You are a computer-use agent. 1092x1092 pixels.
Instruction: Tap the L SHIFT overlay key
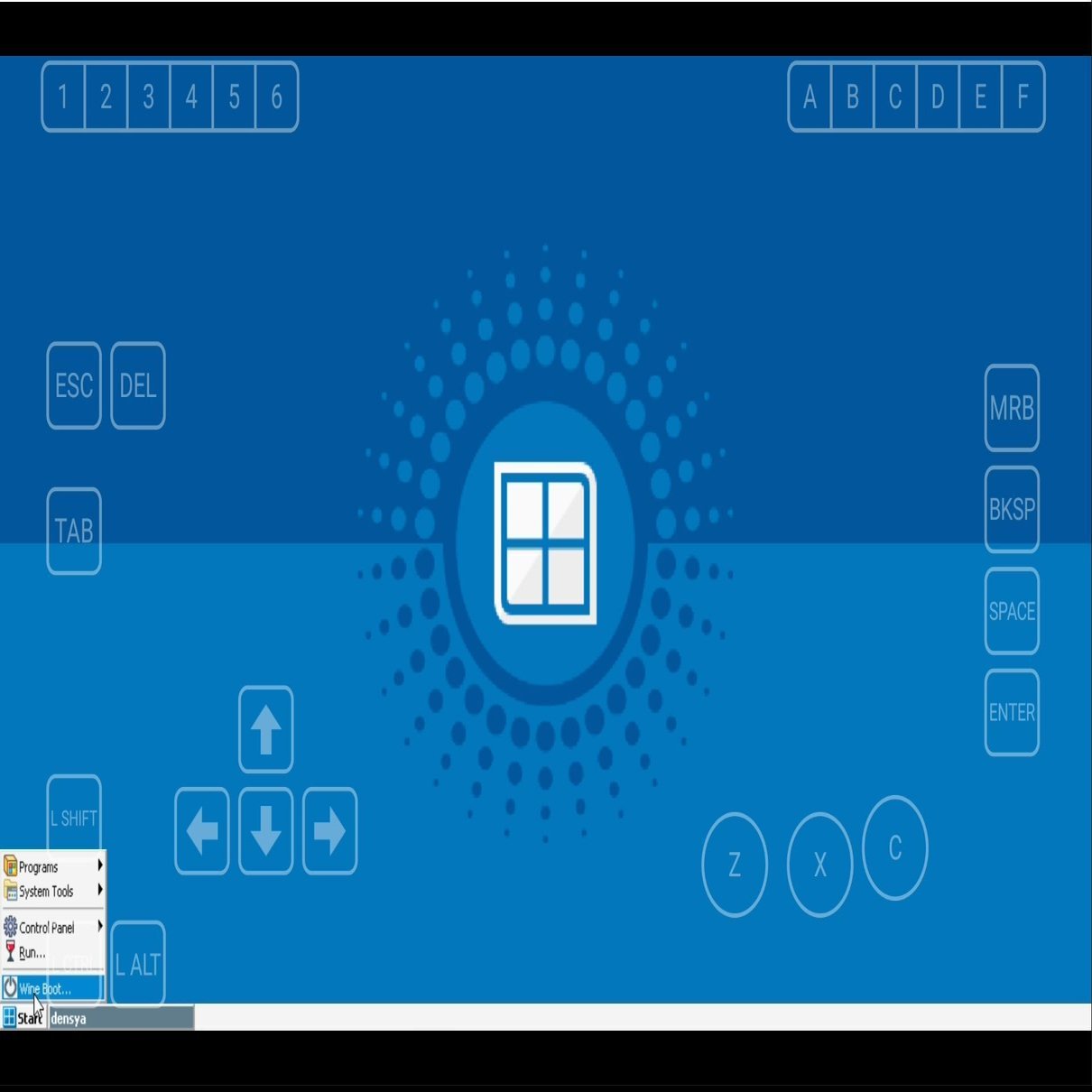73,818
